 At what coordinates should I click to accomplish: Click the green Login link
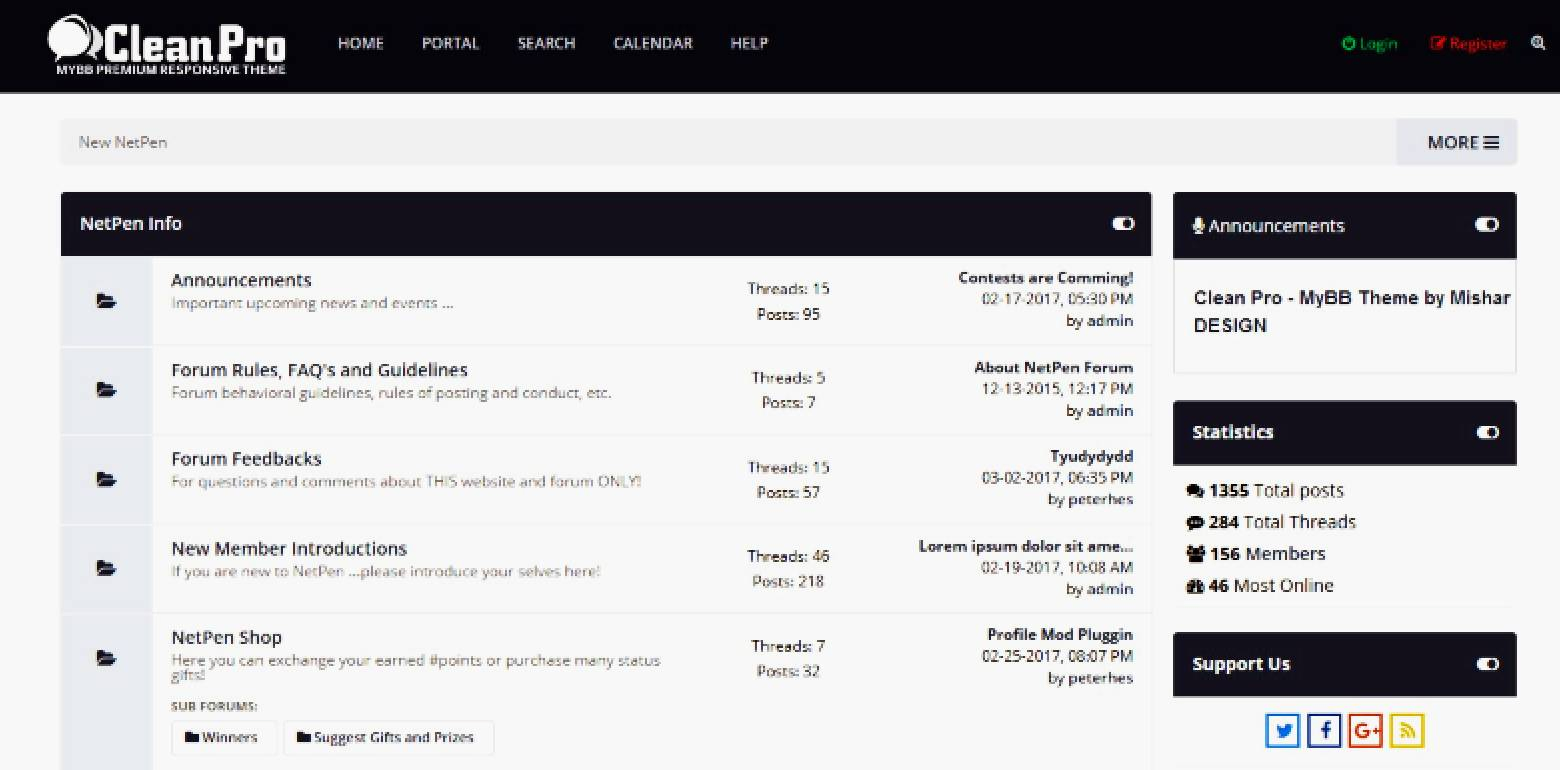point(1369,43)
